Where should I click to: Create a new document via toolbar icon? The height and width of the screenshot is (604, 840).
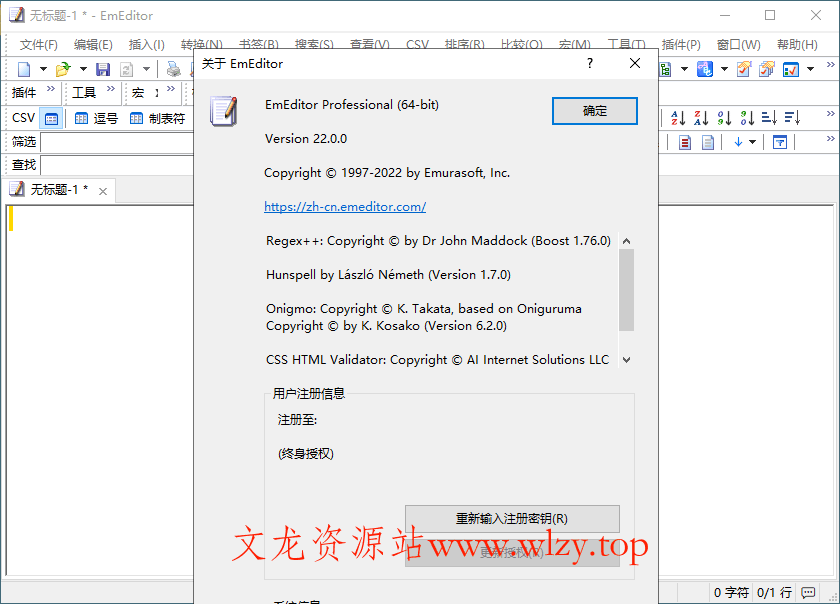click(x=24, y=68)
